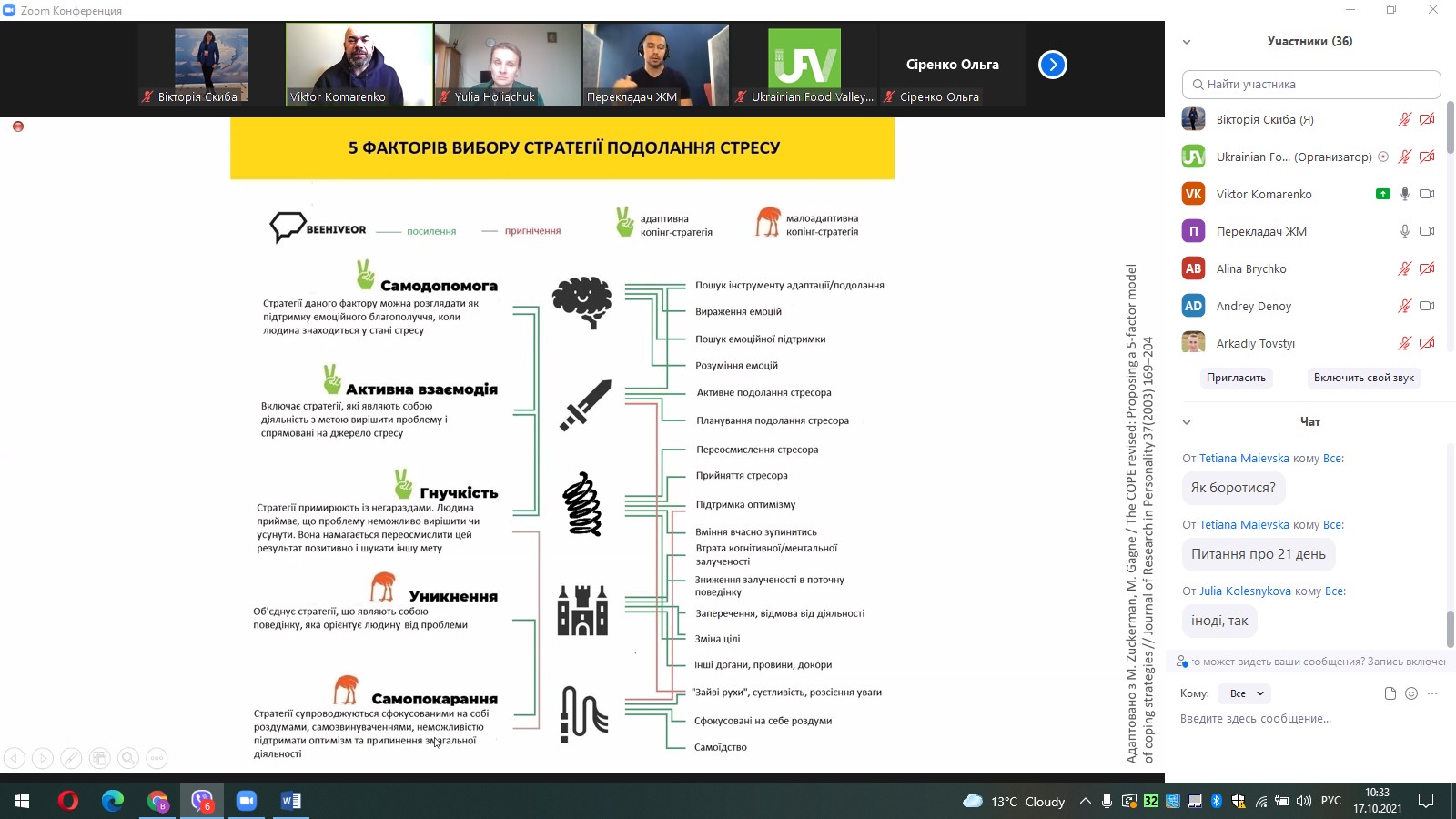This screenshot has width=1456, height=819.
Task: Click the chat panel scrollbar
Action: click(1451, 629)
